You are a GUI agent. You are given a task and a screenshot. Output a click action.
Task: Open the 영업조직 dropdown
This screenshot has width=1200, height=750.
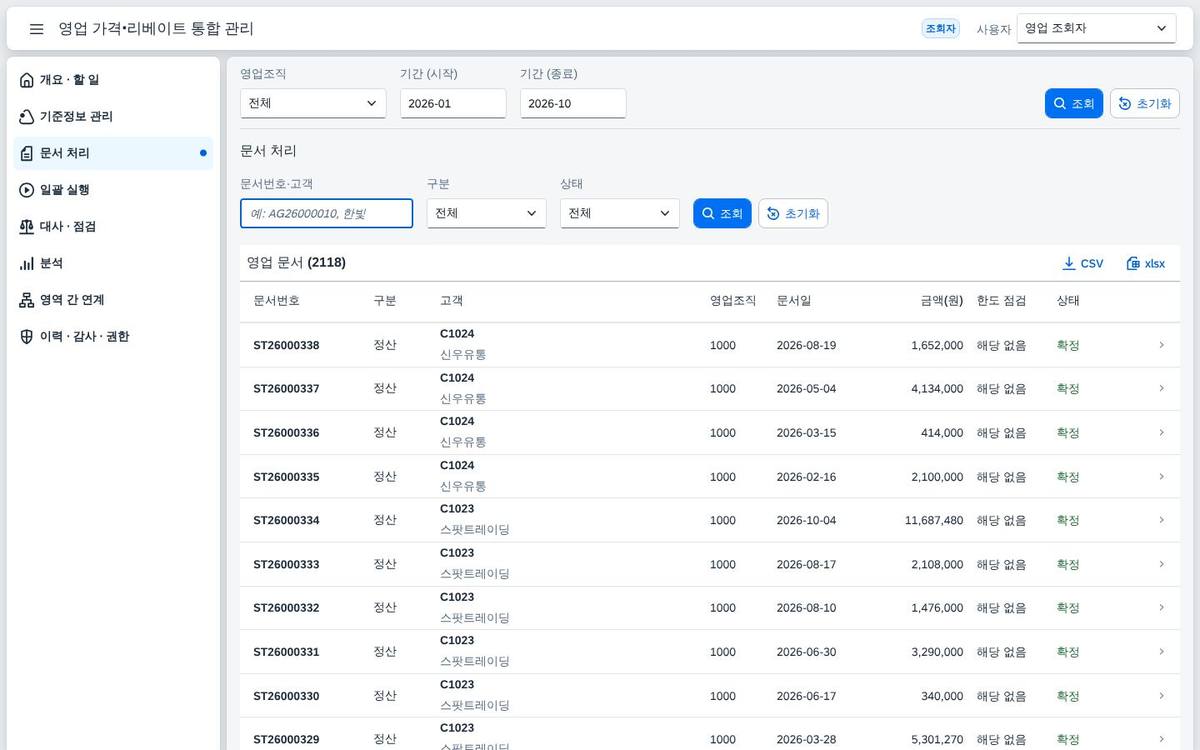313,103
